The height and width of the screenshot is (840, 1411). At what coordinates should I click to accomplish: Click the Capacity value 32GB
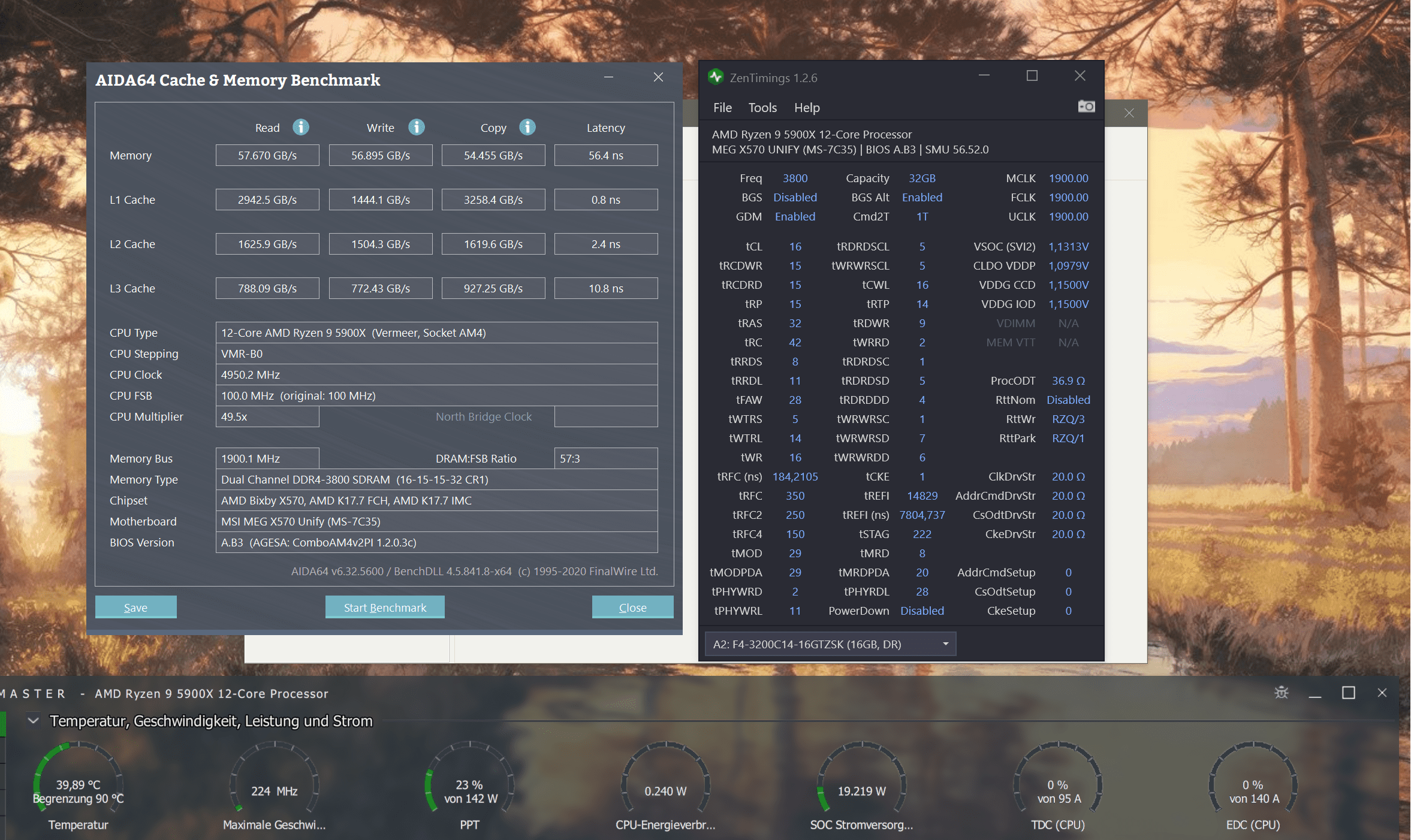point(922,178)
